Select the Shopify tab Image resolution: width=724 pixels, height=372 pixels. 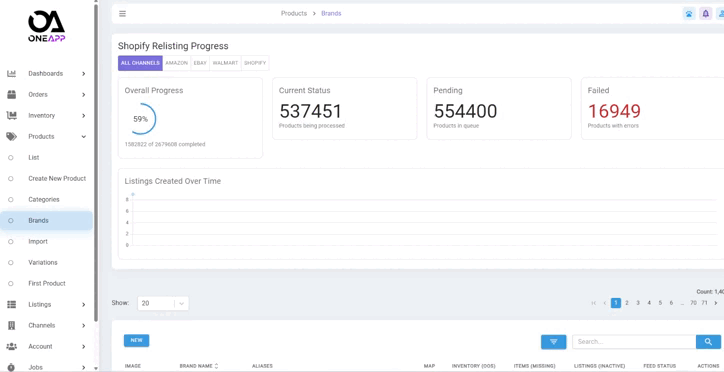(255, 63)
